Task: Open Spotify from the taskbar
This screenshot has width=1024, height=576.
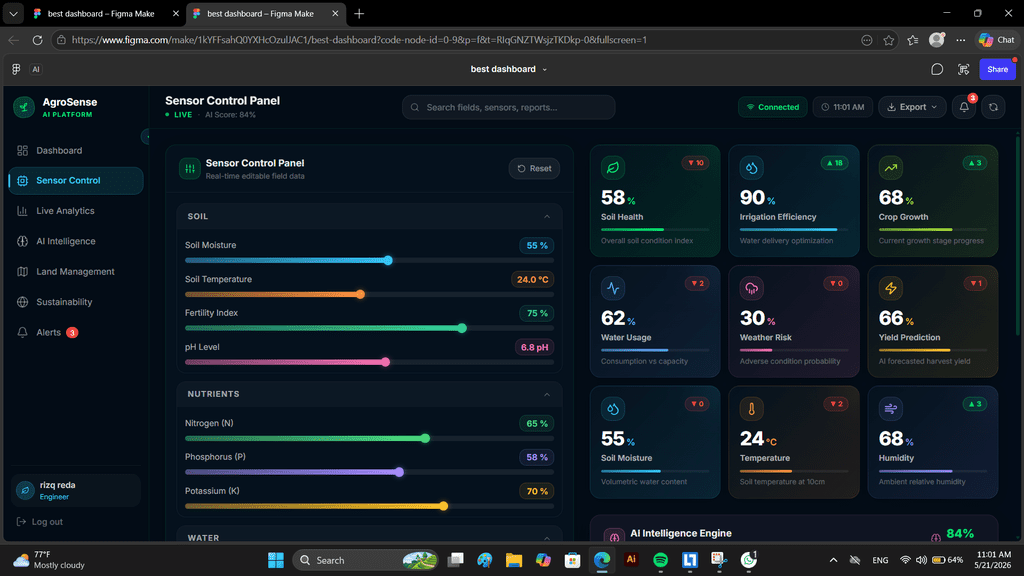Action: (660, 560)
